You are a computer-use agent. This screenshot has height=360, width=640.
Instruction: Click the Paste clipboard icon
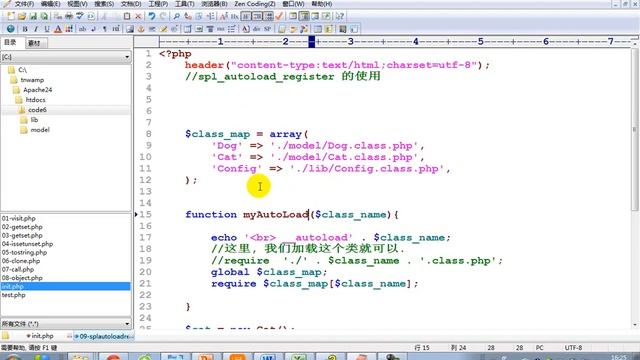click(127, 16)
